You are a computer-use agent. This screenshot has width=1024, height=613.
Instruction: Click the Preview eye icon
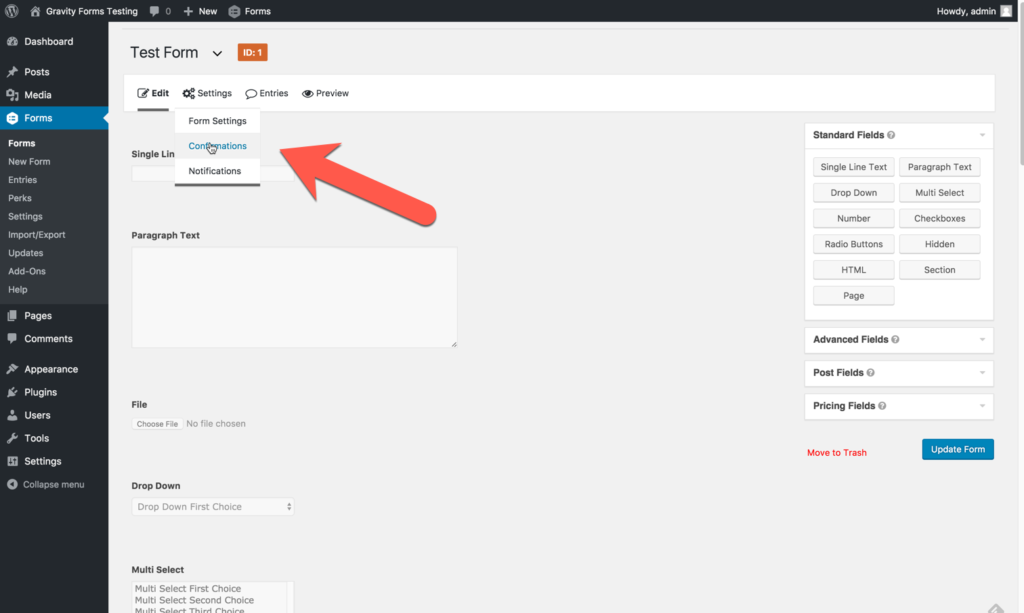pyautogui.click(x=310, y=93)
